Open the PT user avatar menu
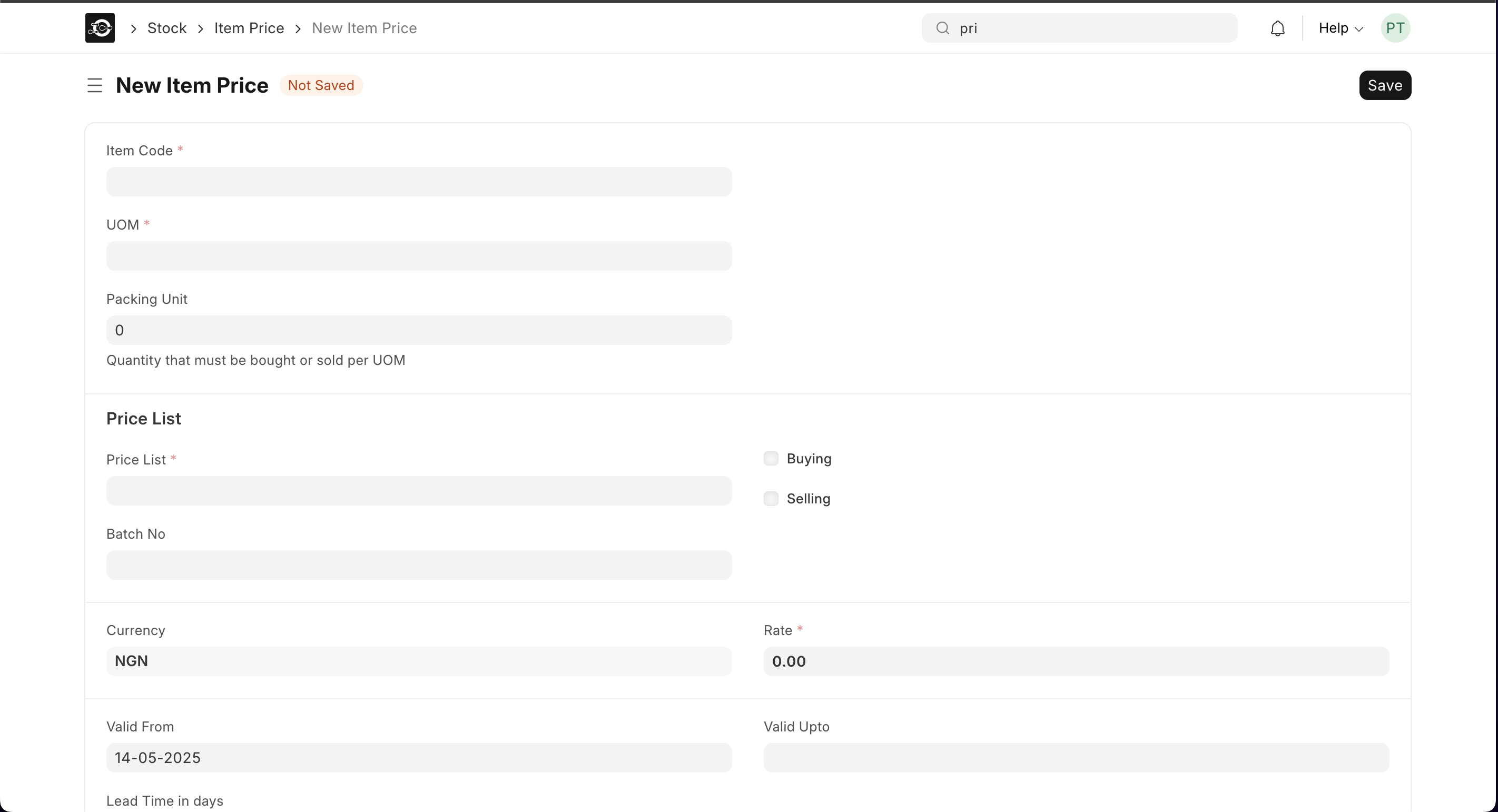The height and width of the screenshot is (812, 1498). coord(1396,27)
